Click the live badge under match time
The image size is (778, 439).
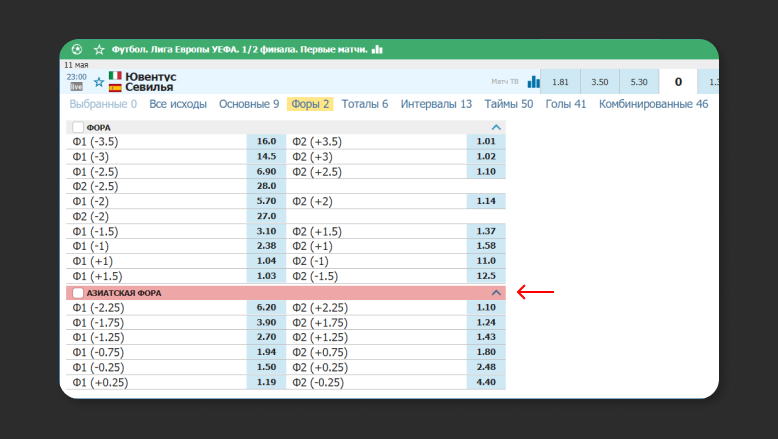(x=76, y=88)
